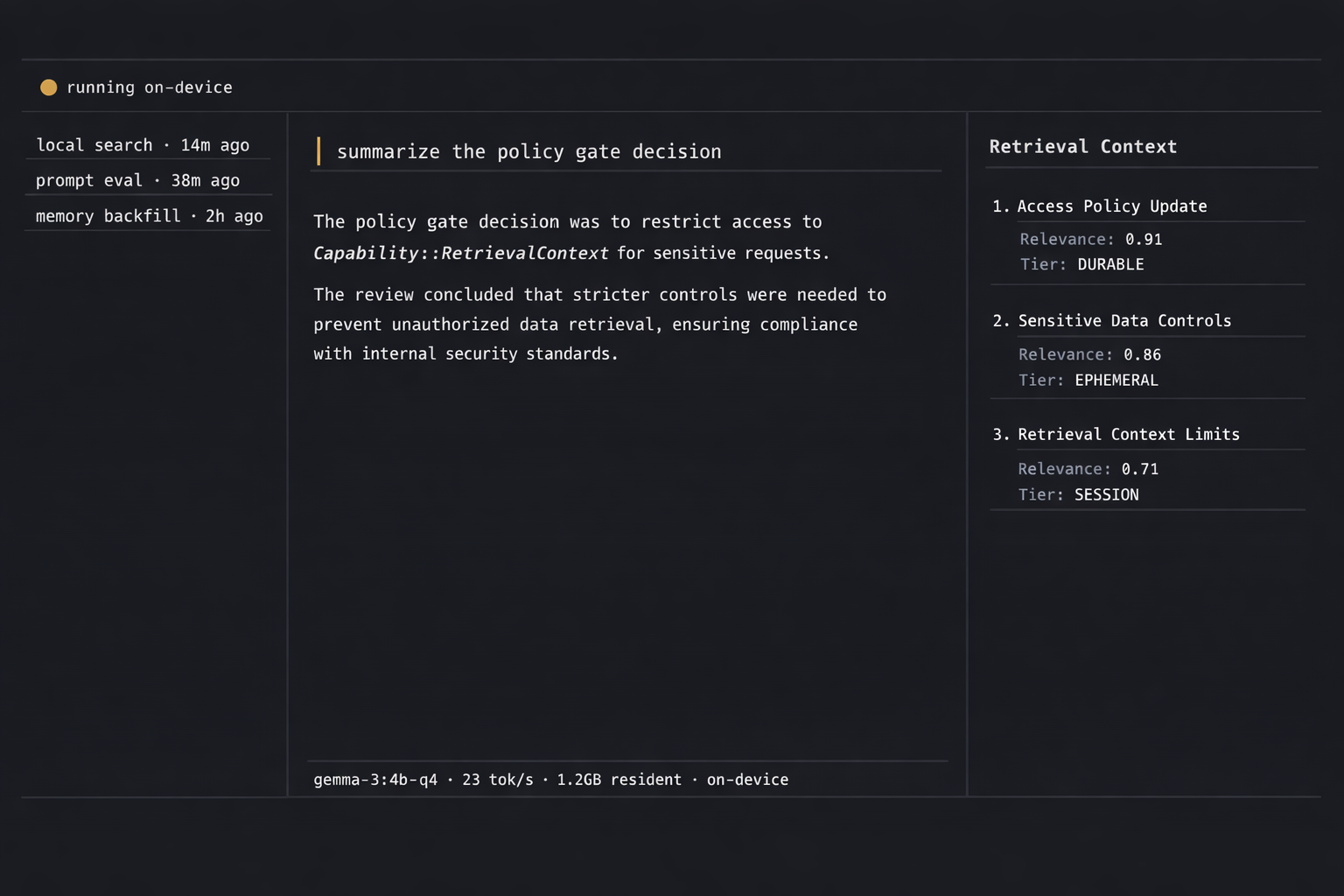This screenshot has width=1344, height=896.
Task: Open the 'Sensitive Data Controls' result
Action: point(1124,321)
